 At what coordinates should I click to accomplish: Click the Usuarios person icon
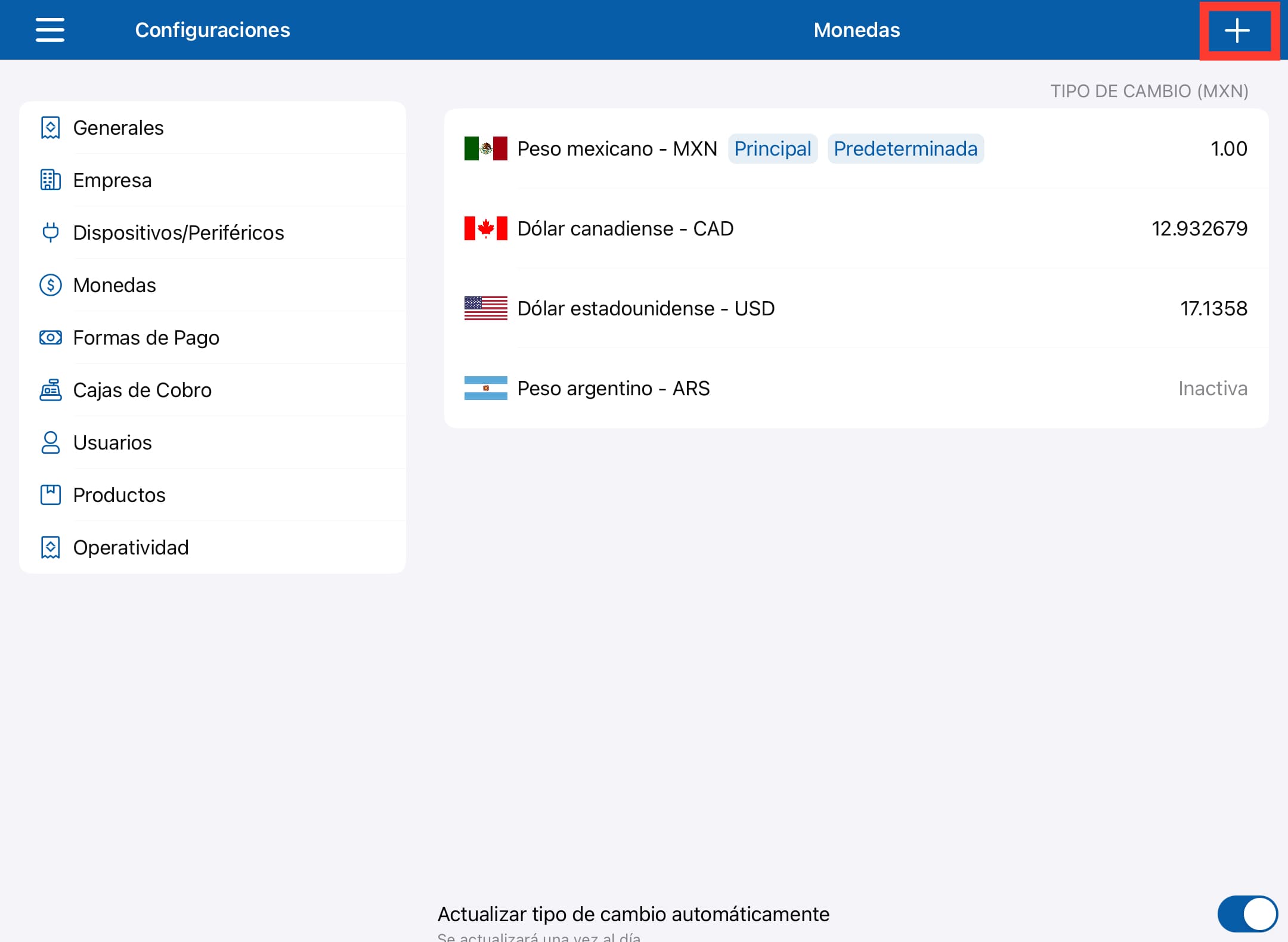point(51,442)
